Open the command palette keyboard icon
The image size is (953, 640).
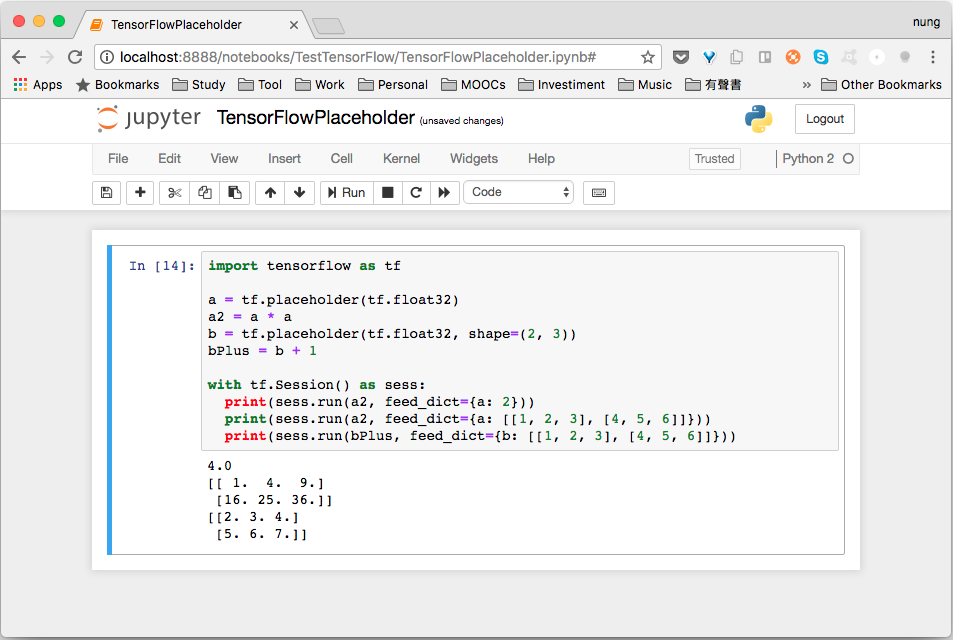pos(599,193)
